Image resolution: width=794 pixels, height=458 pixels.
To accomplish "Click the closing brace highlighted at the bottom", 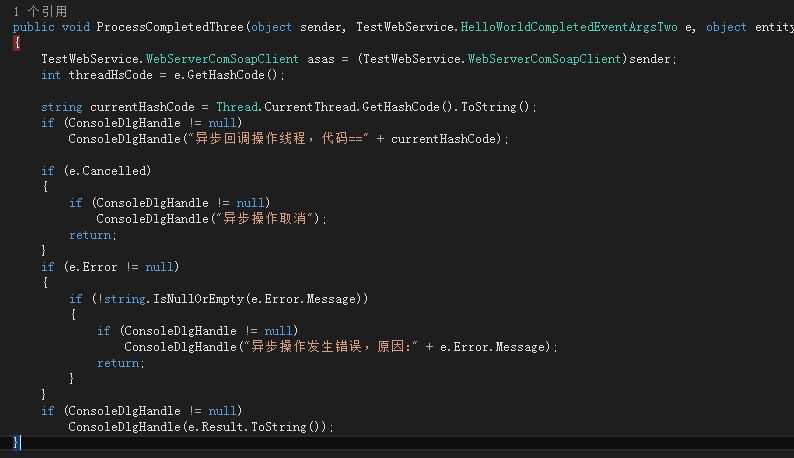I will (x=16, y=442).
